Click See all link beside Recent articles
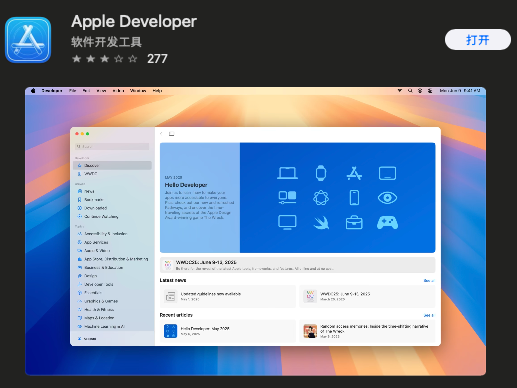517x388 pixels. point(429,315)
